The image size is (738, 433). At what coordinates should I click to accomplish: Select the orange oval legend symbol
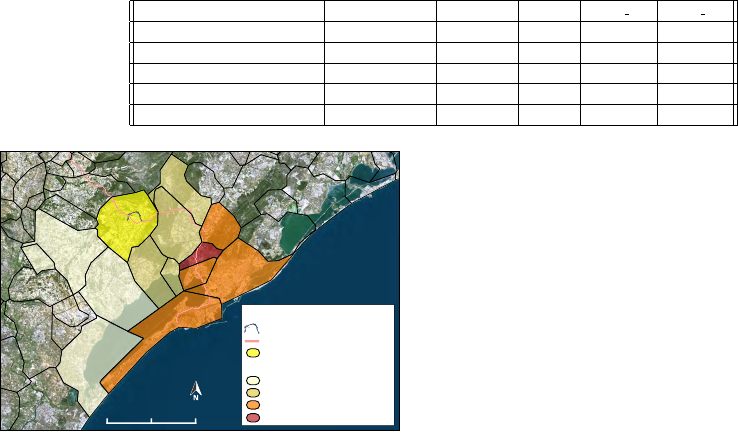click(253, 405)
